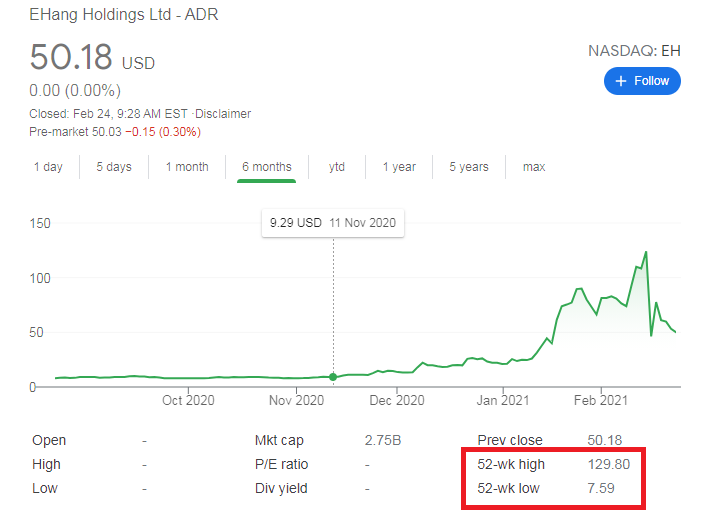Click the NASDAQ: EH ticker label

click(634, 51)
